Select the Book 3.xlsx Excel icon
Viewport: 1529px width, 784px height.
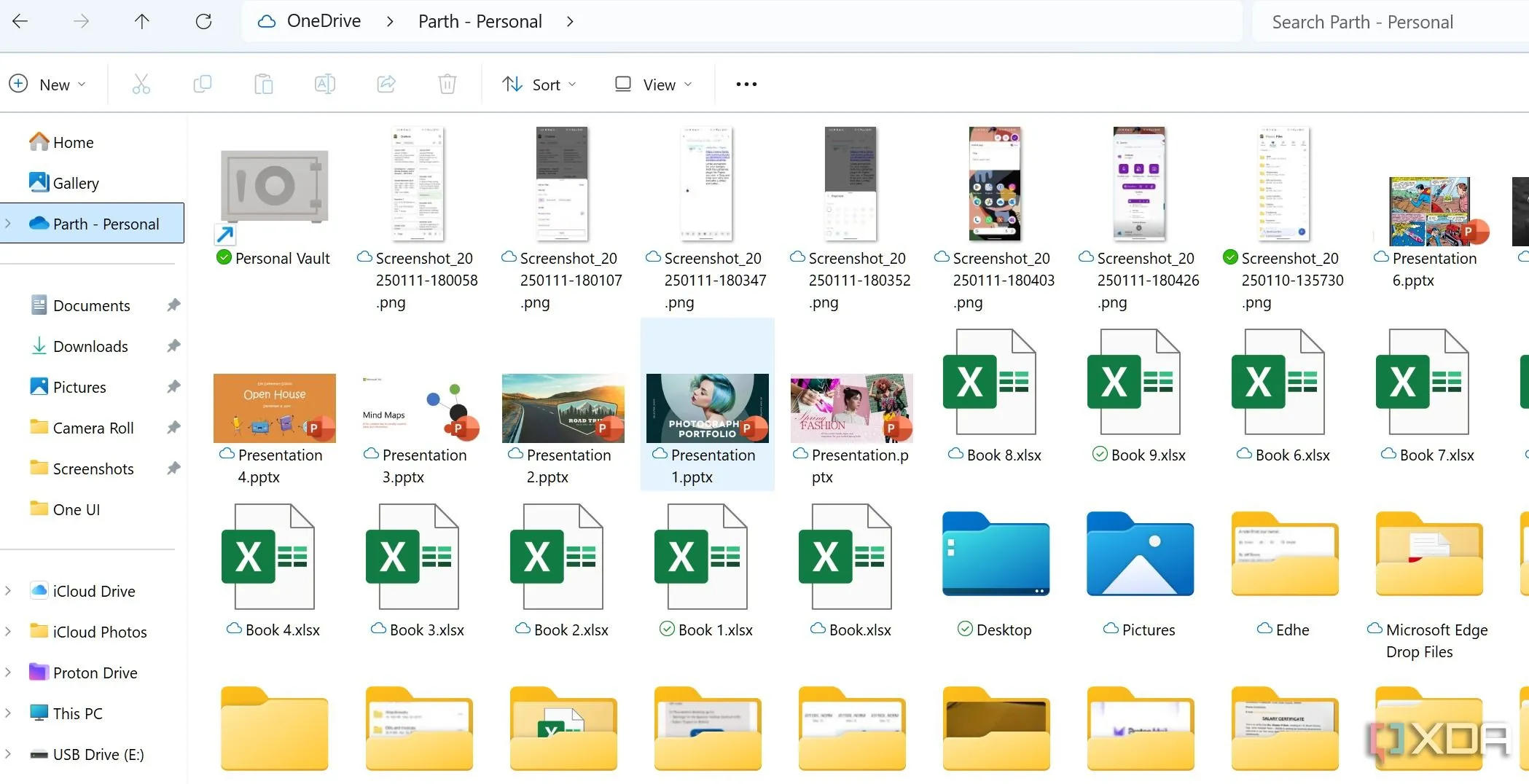tap(412, 557)
